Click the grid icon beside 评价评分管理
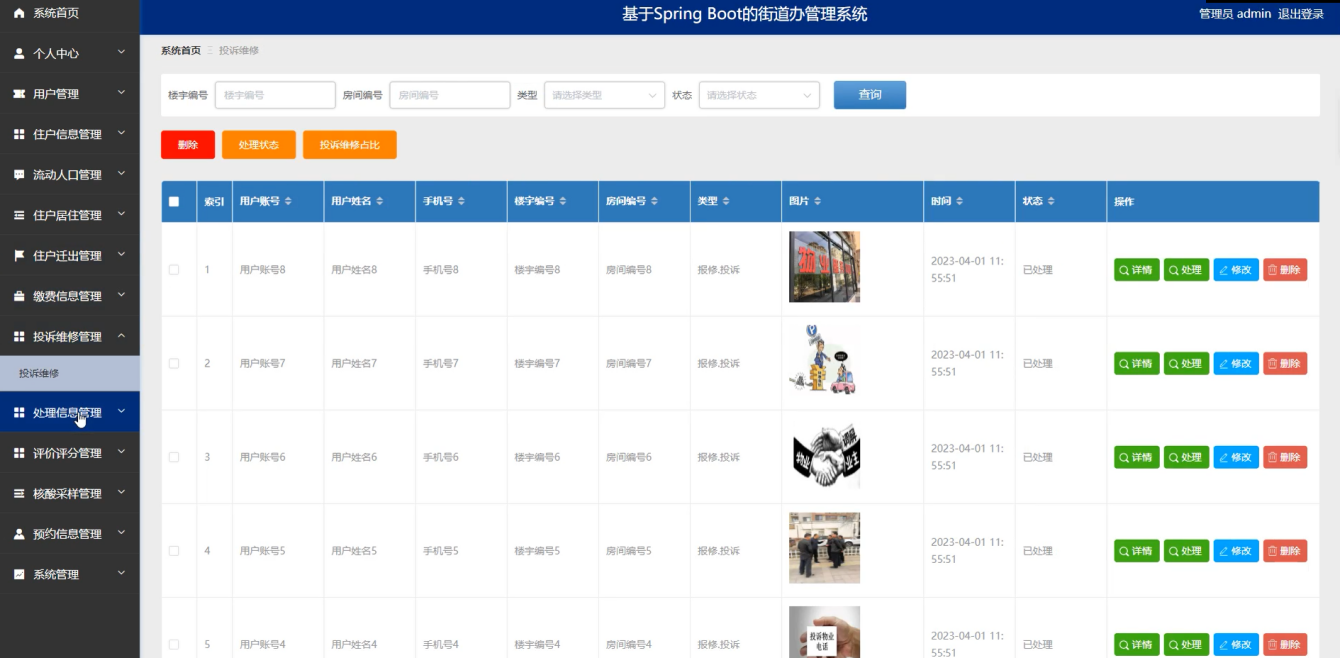Screen dimensions: 1340x658 pyautogui.click(x=19, y=453)
